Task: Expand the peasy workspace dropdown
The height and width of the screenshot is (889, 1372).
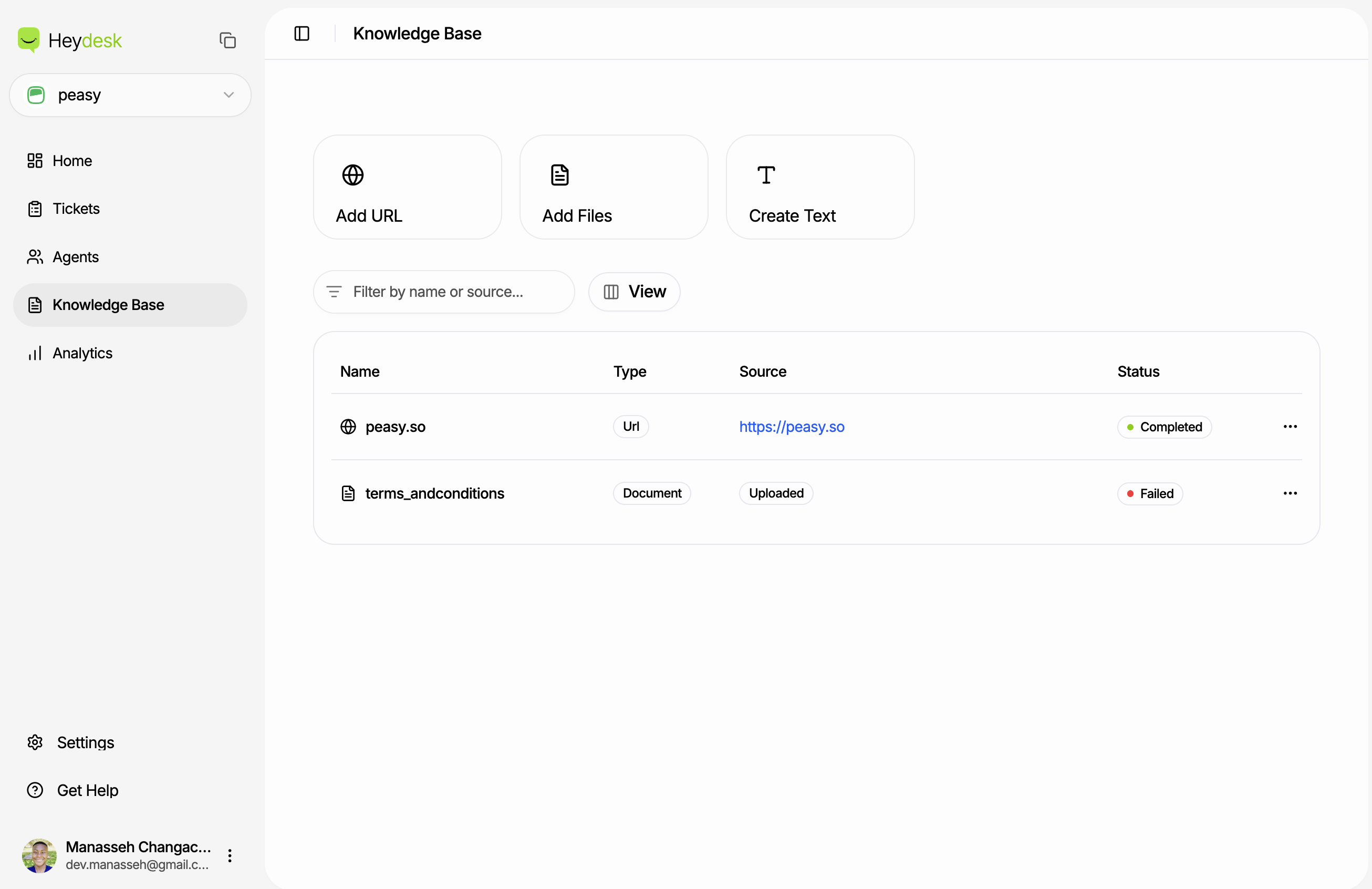Action: tap(228, 95)
